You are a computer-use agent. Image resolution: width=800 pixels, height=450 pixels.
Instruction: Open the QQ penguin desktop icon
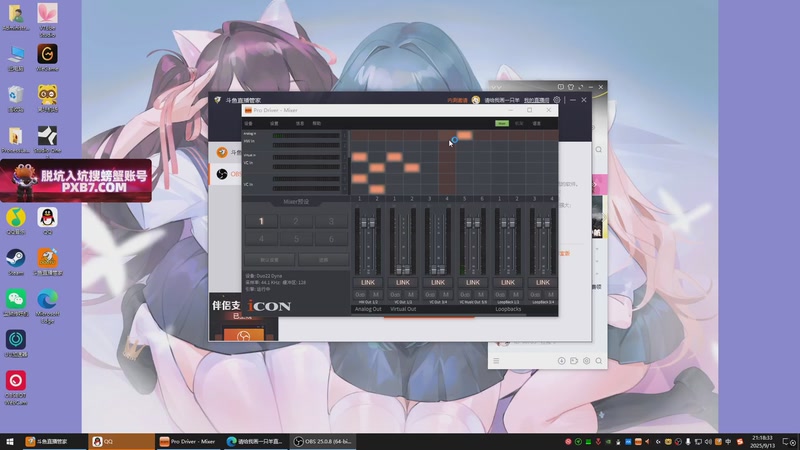(47, 221)
